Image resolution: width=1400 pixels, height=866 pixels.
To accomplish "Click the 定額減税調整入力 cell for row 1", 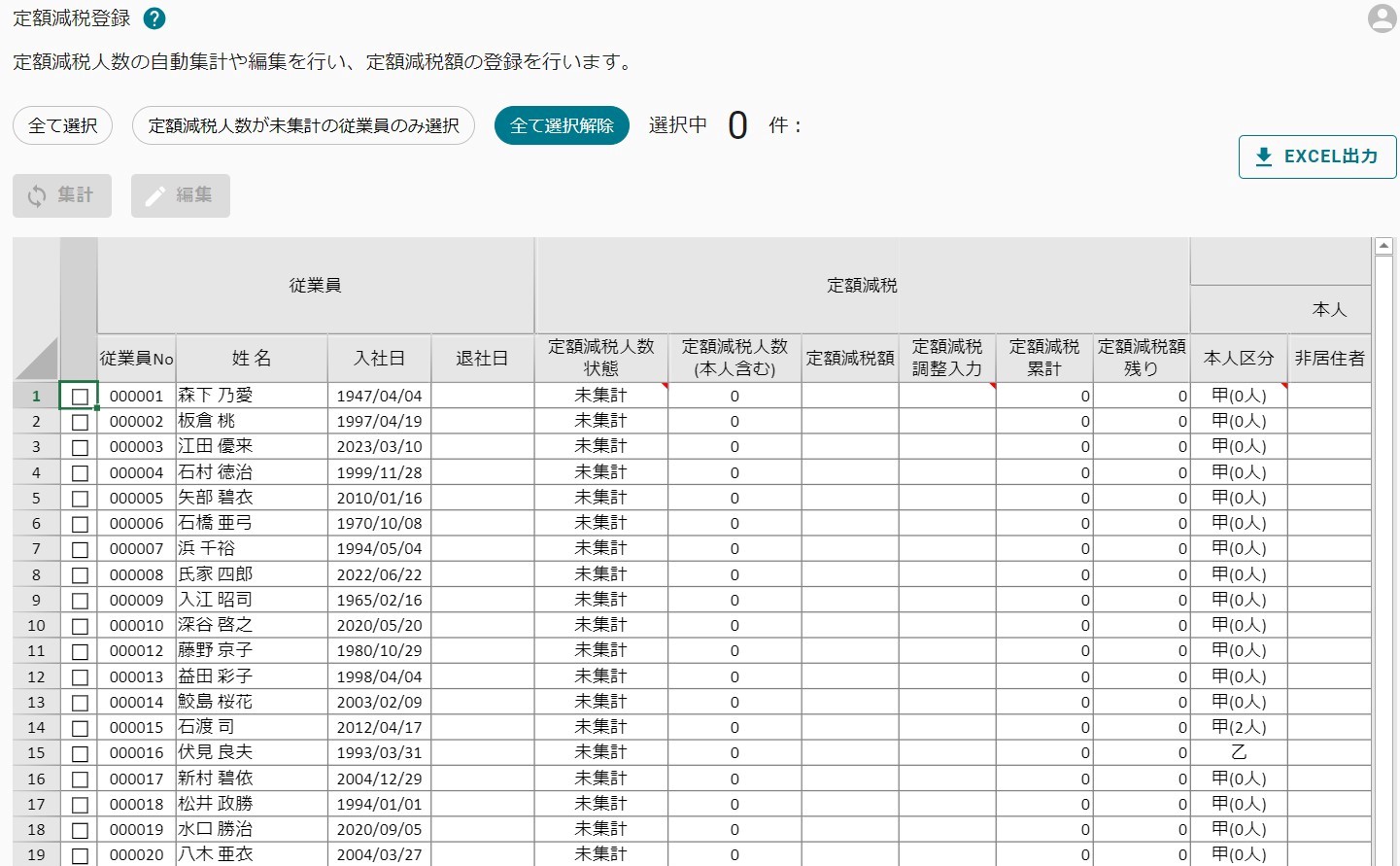I will [947, 396].
